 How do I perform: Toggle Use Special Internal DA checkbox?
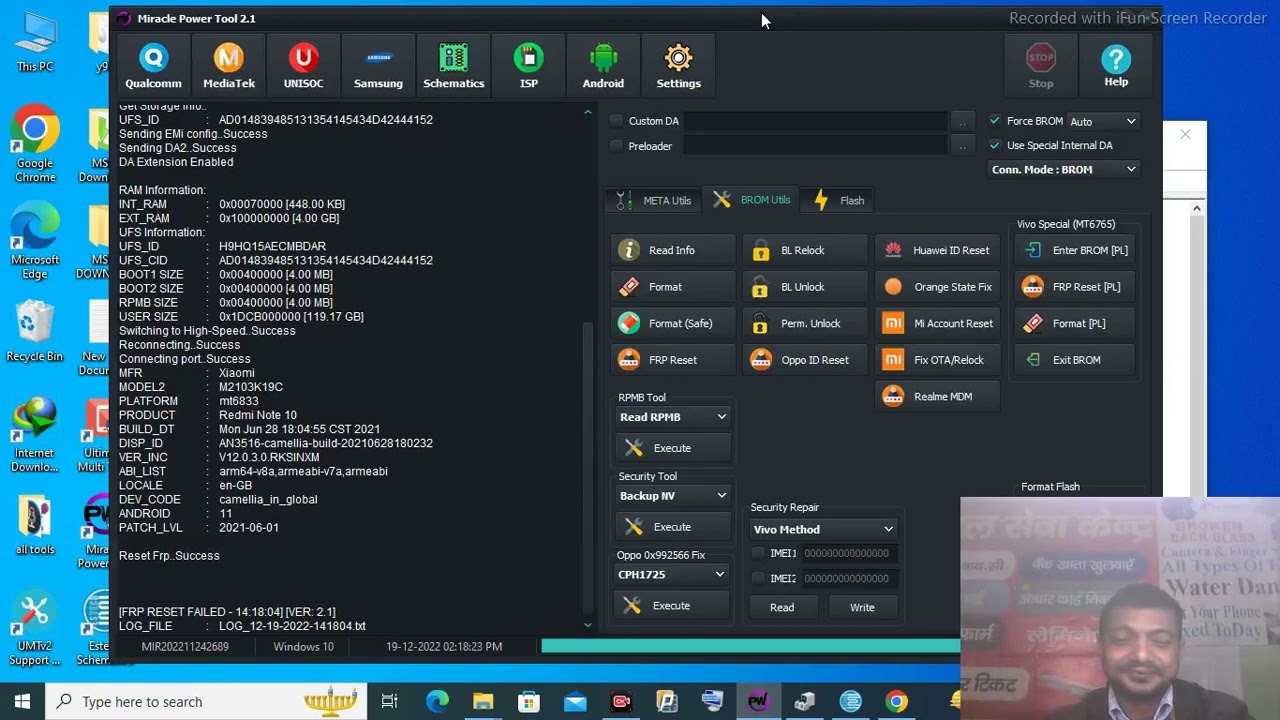click(994, 145)
